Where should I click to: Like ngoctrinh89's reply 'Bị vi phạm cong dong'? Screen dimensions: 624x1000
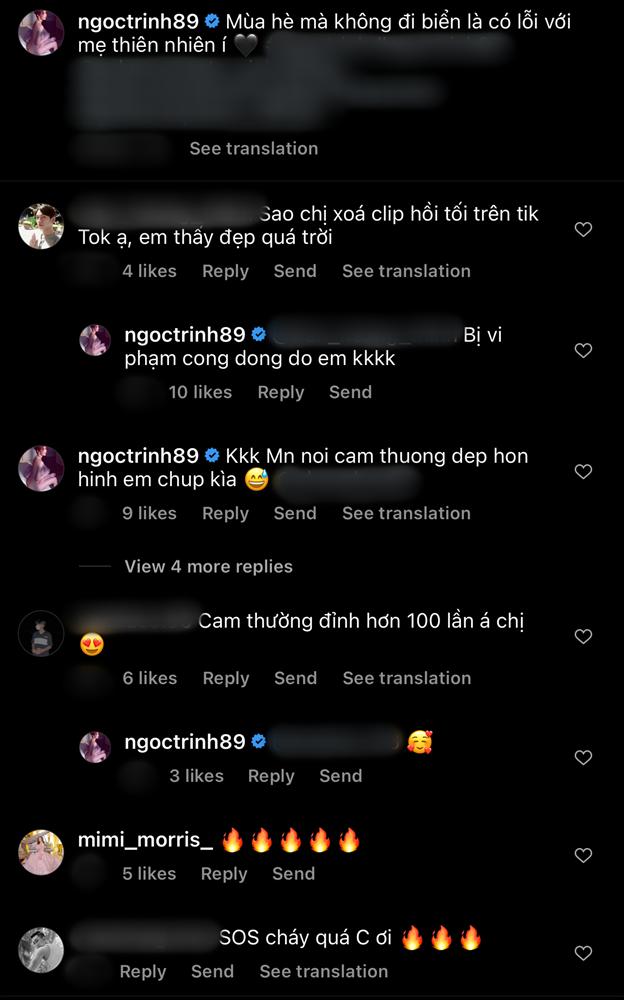(583, 351)
